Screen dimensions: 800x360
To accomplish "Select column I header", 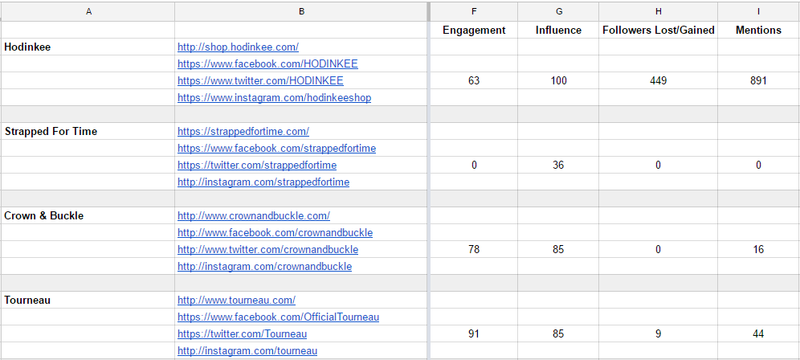I will (758, 12).
